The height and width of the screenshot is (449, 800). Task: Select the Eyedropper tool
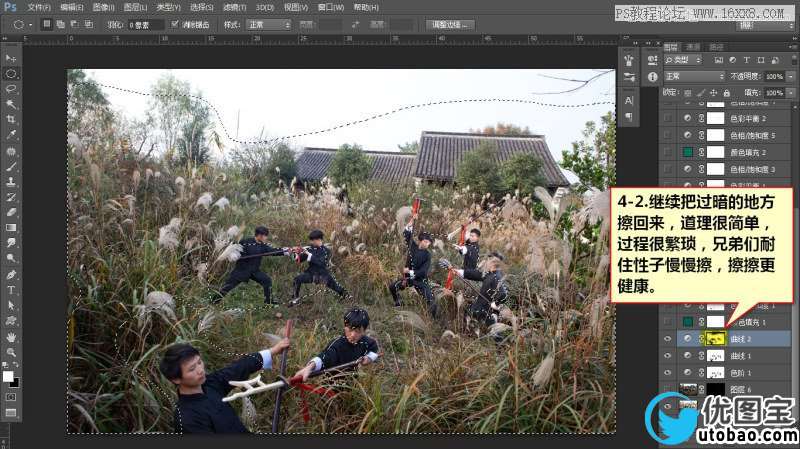(x=11, y=135)
